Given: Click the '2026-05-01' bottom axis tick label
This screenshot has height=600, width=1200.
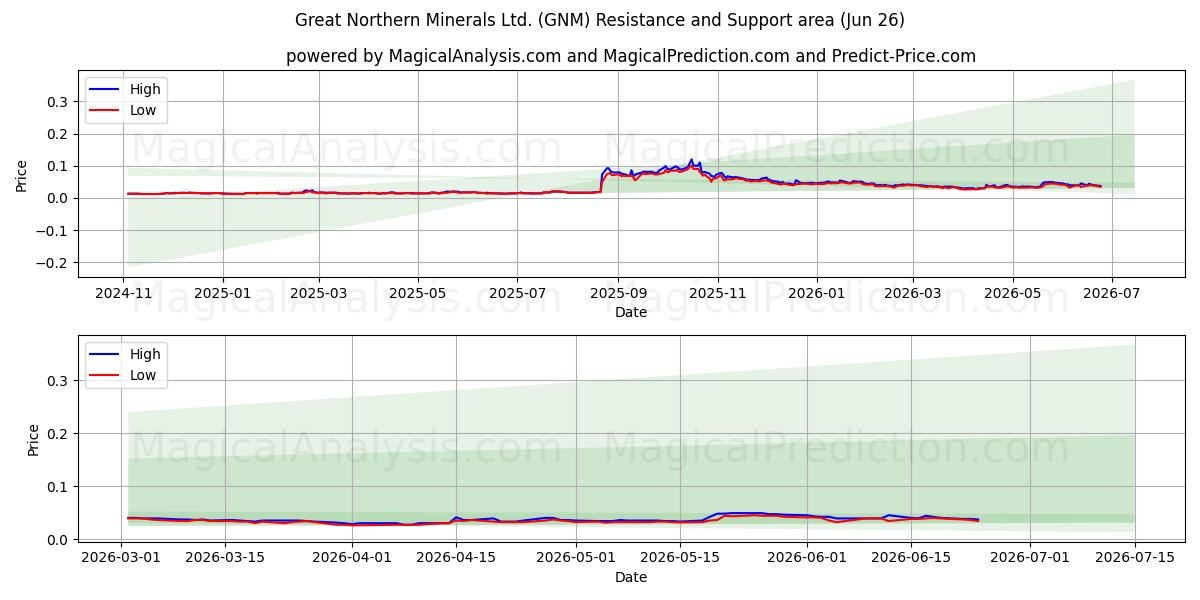Looking at the screenshot, I should pos(576,559).
